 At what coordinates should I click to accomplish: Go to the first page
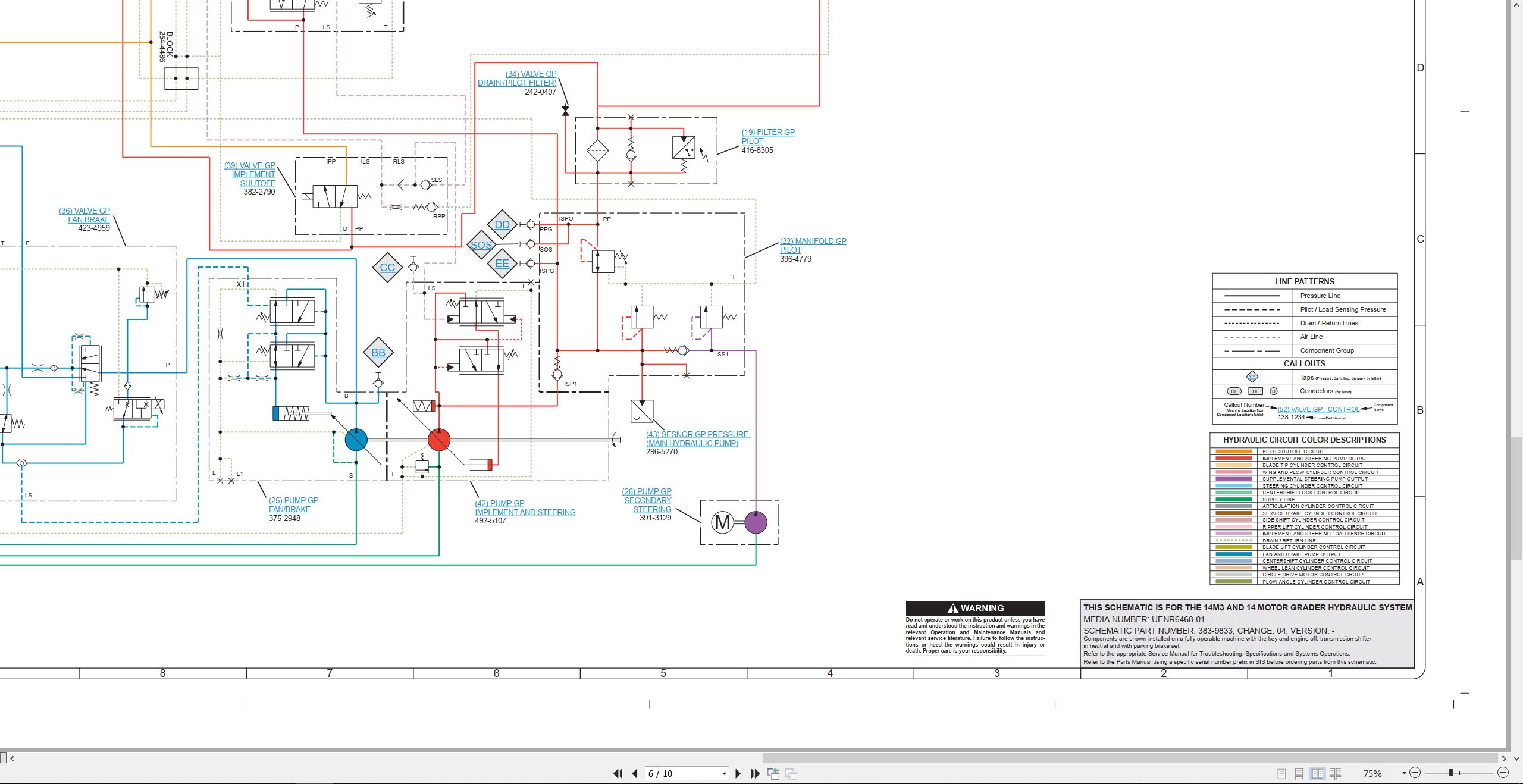click(x=618, y=773)
